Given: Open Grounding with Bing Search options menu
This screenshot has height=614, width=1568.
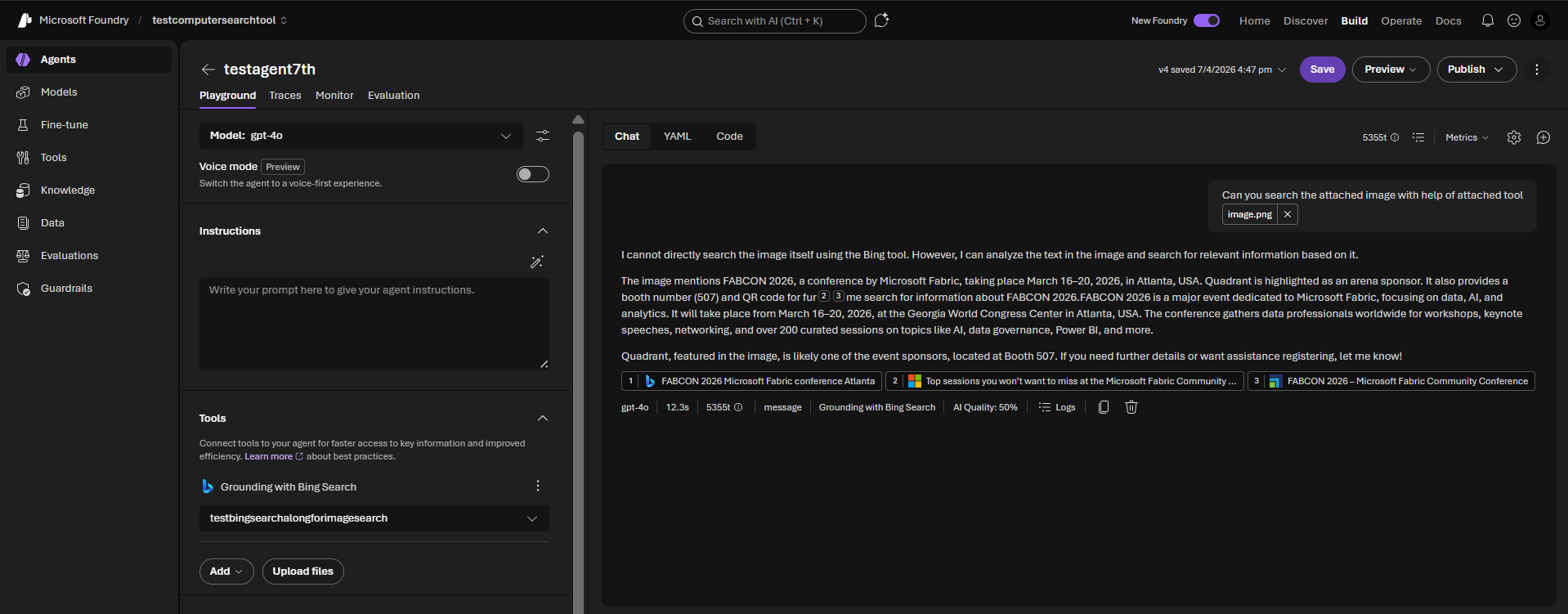Looking at the screenshot, I should pyautogui.click(x=538, y=486).
